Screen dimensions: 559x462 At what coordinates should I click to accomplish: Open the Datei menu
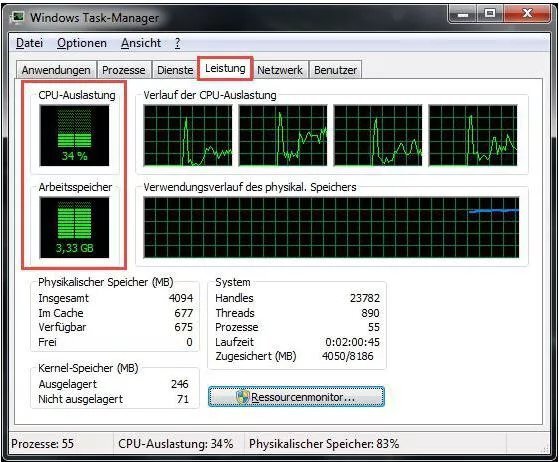click(x=29, y=43)
